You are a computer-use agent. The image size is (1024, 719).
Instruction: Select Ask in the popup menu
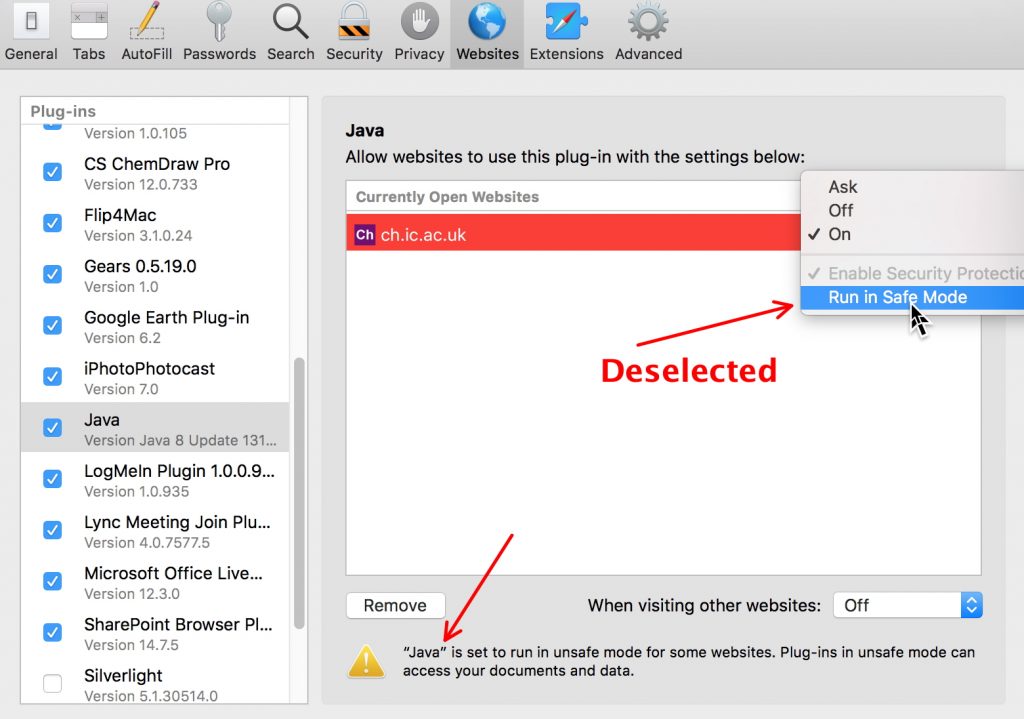[843, 187]
